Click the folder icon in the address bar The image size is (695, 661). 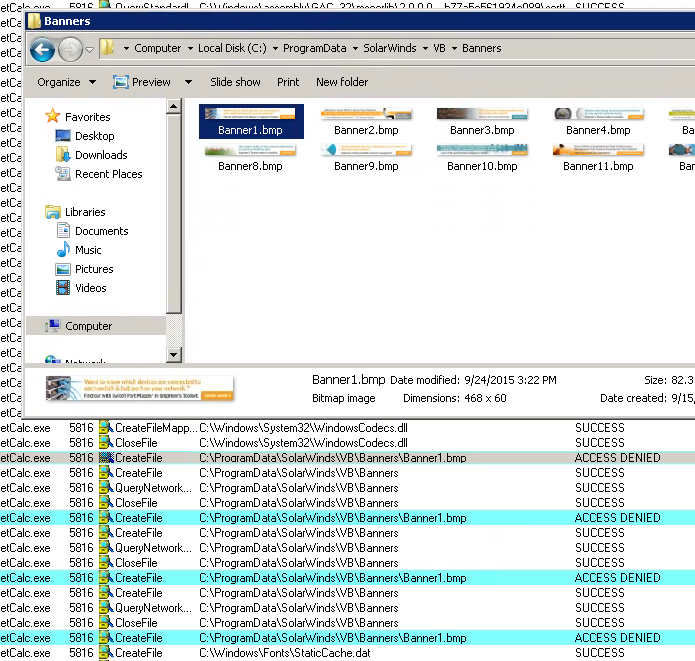(107, 48)
